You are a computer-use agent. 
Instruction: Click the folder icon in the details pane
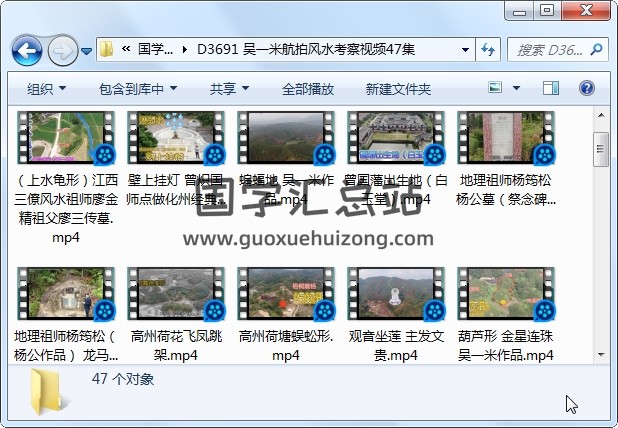point(50,391)
